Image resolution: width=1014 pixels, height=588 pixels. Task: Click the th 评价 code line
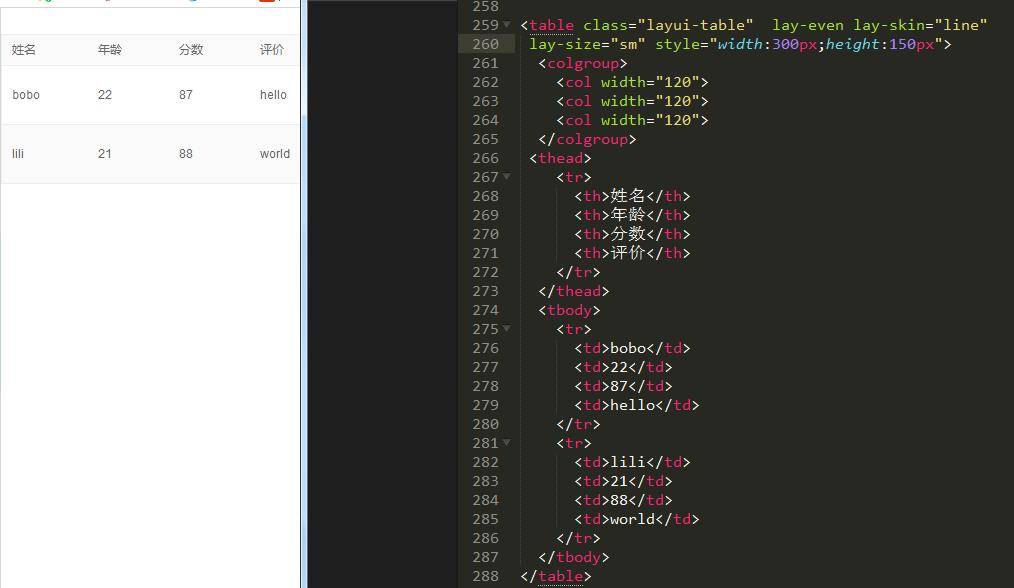click(632, 253)
